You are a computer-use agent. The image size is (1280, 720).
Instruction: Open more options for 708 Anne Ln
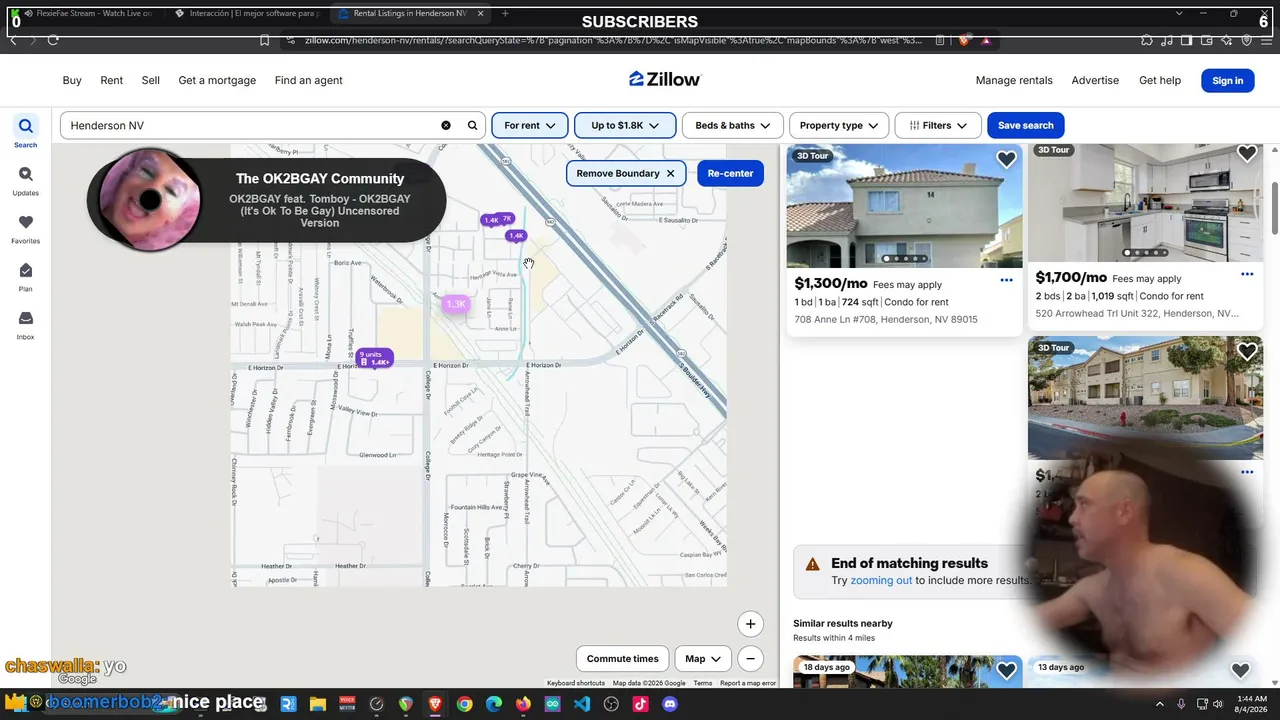[x=1006, y=280]
